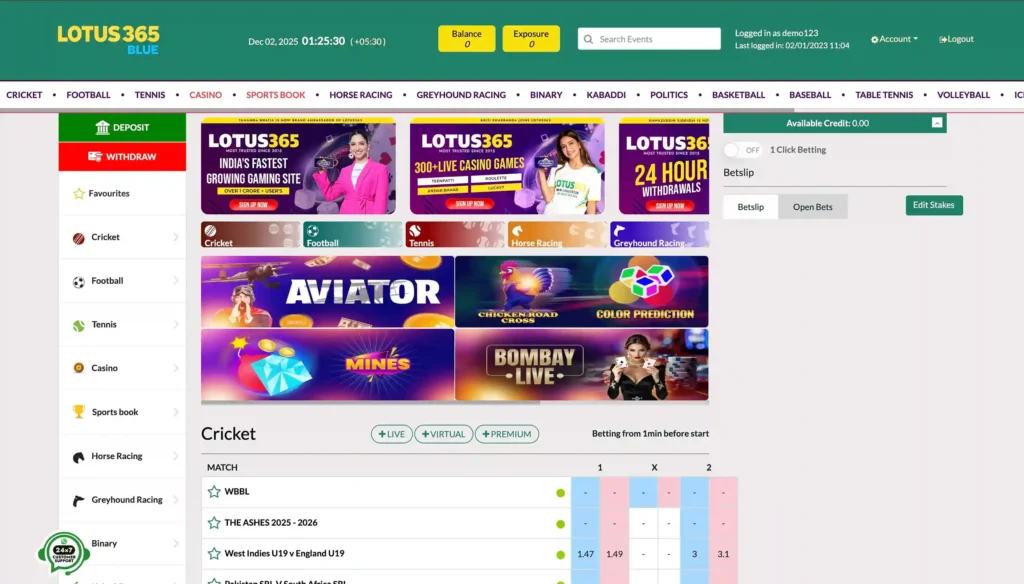The height and width of the screenshot is (584, 1024).
Task: Favourite the WBBL match with star
Action: 214,491
